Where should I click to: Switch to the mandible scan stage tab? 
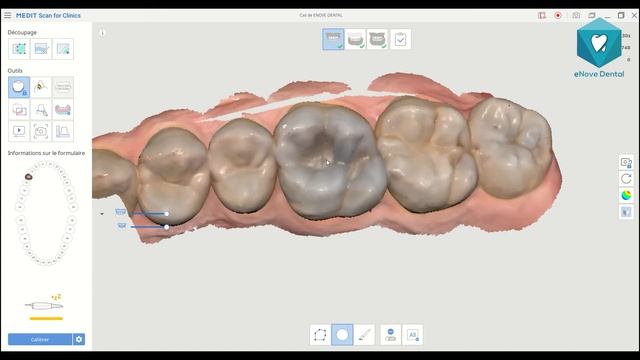[355, 39]
